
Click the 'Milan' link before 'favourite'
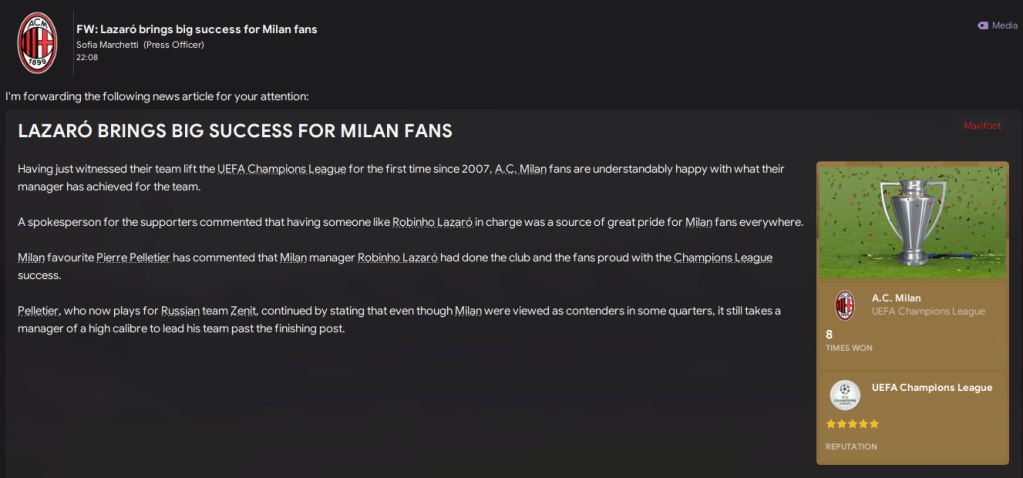(x=31, y=257)
